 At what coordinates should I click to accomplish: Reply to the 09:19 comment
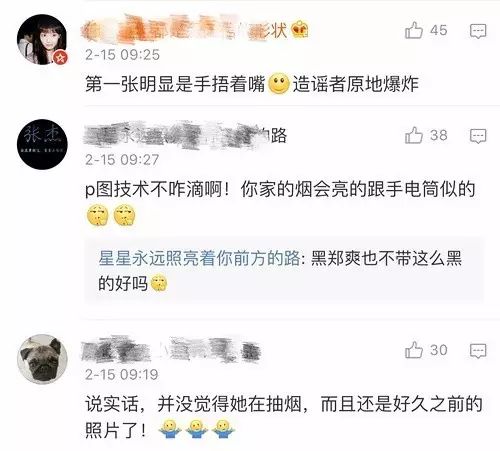tap(478, 351)
